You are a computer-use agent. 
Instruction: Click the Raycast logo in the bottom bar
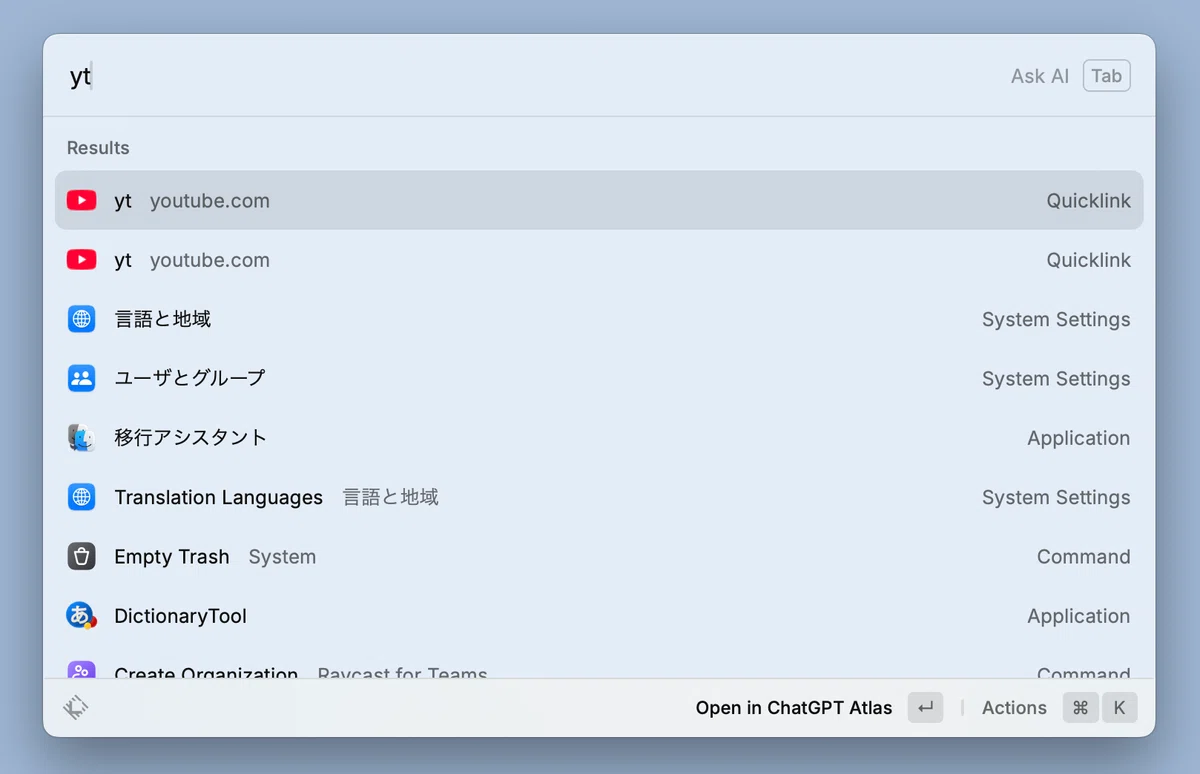pos(76,708)
